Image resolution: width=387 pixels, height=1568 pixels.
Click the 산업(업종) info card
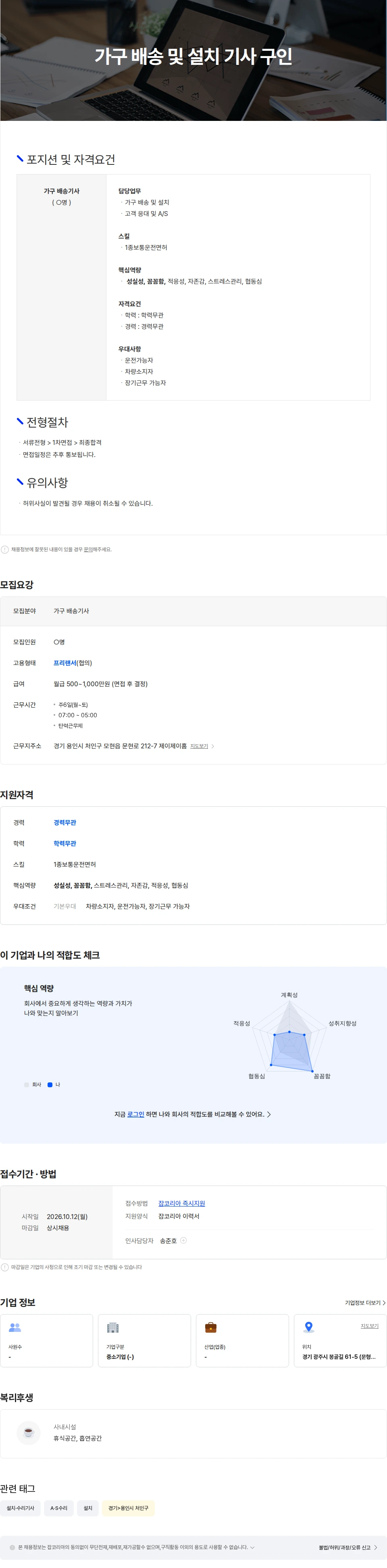pyautogui.click(x=242, y=1340)
